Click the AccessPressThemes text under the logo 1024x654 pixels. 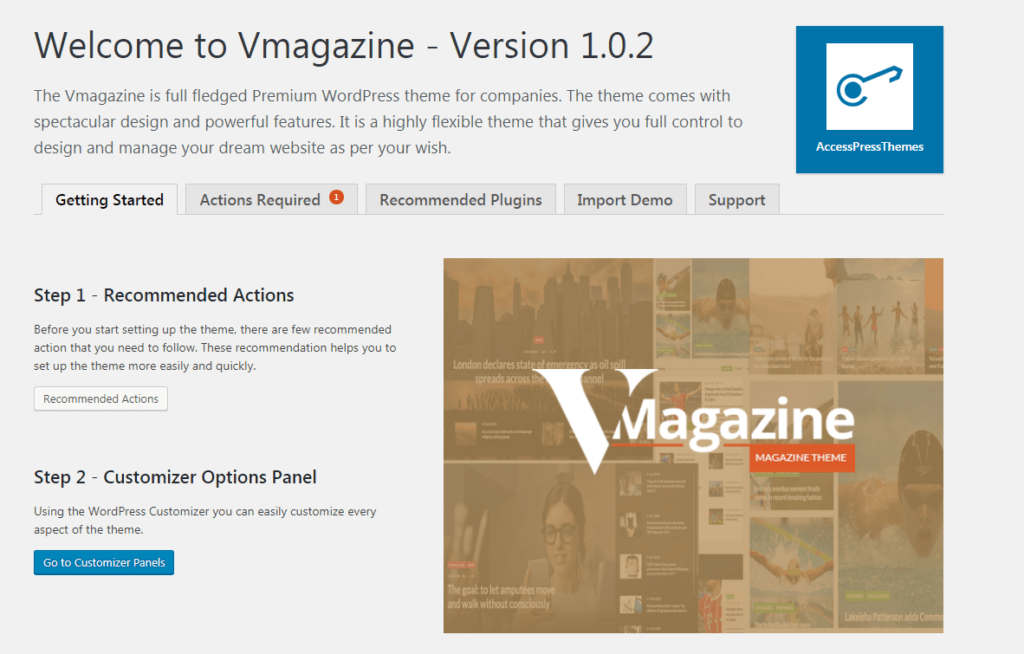[869, 147]
